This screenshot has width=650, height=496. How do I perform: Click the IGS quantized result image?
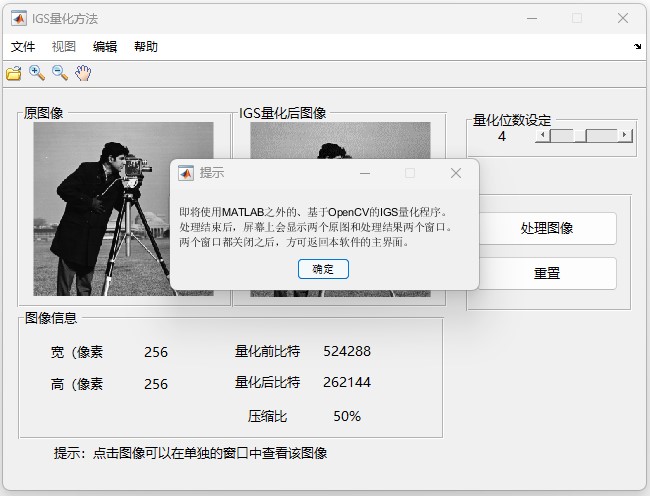[340, 140]
